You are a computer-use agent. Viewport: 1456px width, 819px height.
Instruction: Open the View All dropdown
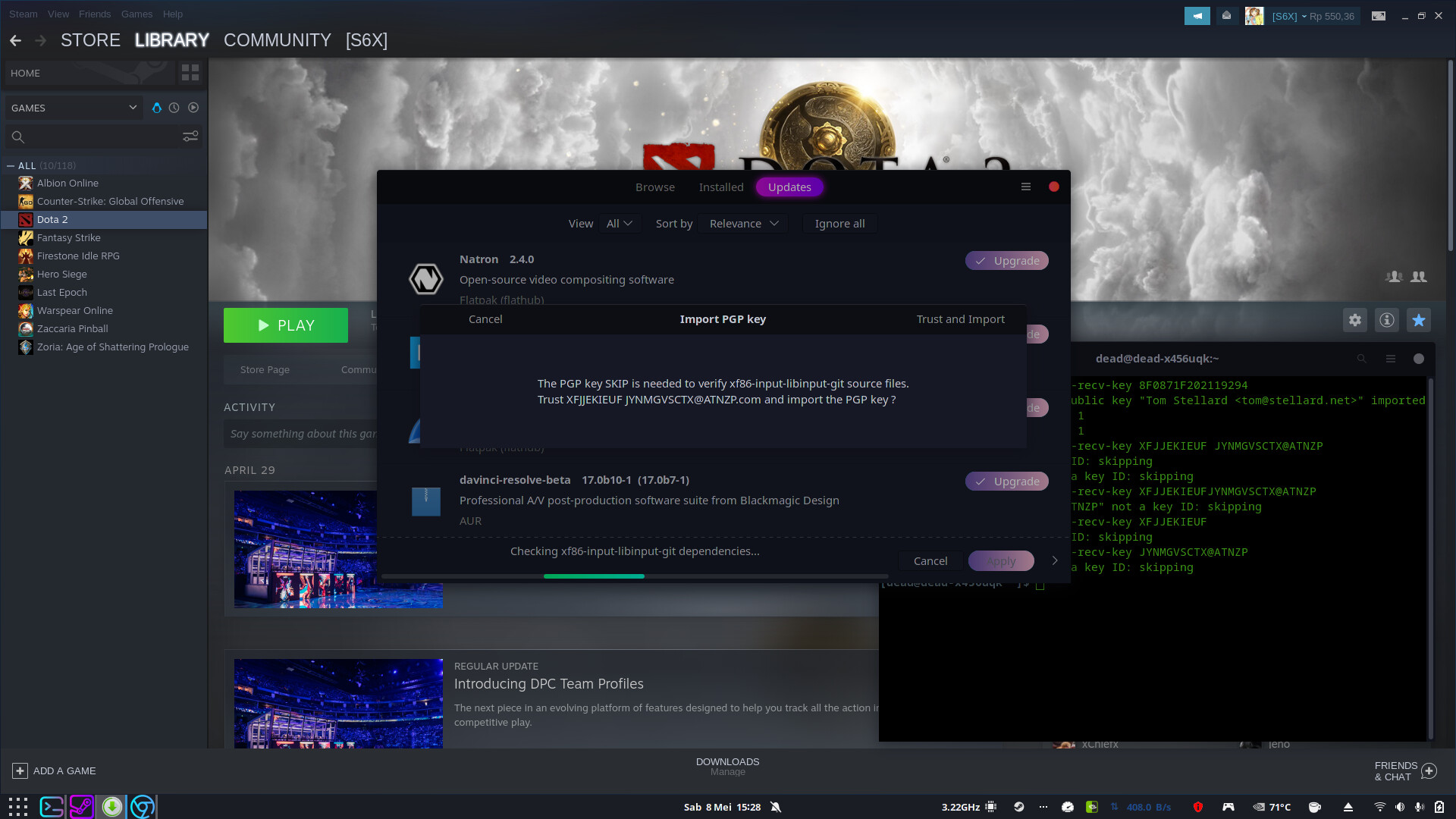(619, 224)
